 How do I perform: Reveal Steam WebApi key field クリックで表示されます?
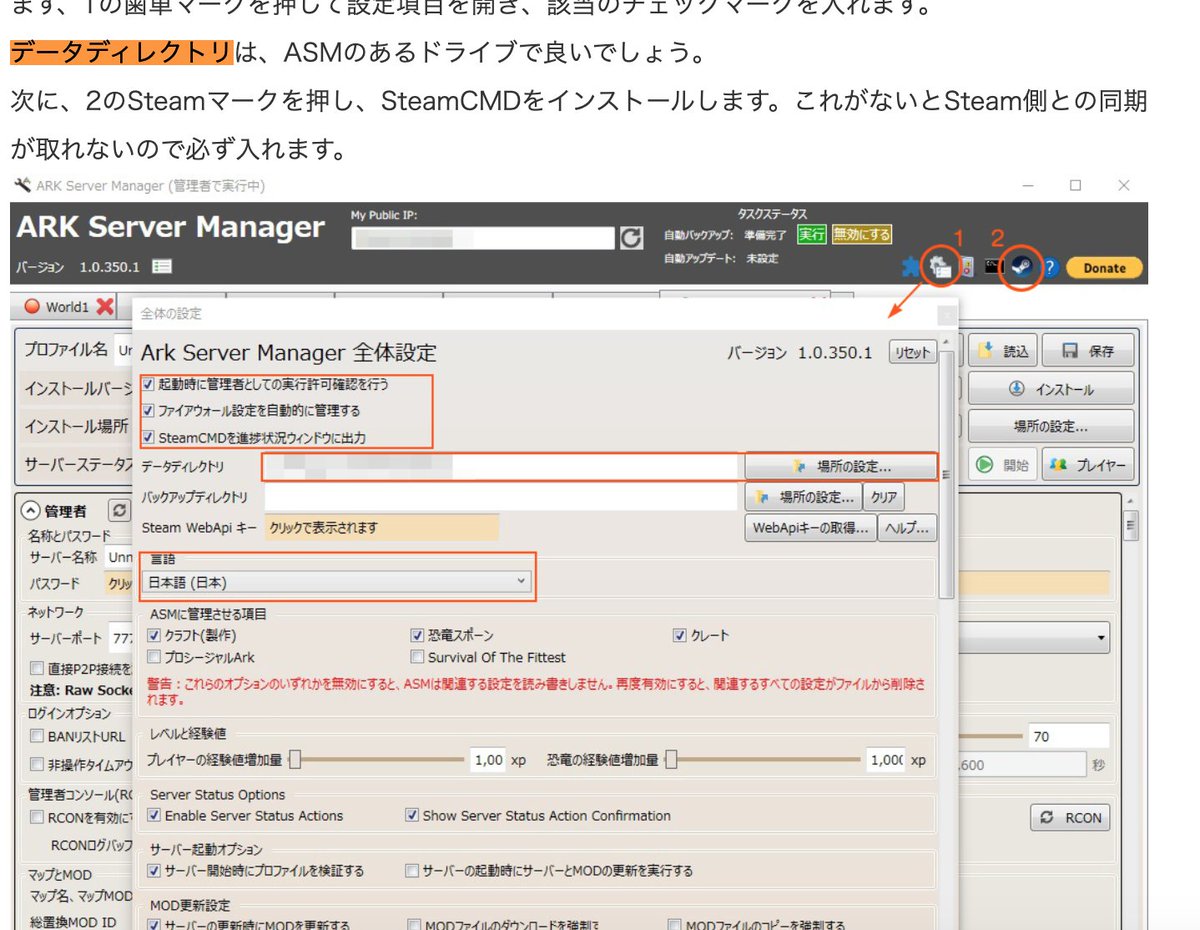coord(381,527)
